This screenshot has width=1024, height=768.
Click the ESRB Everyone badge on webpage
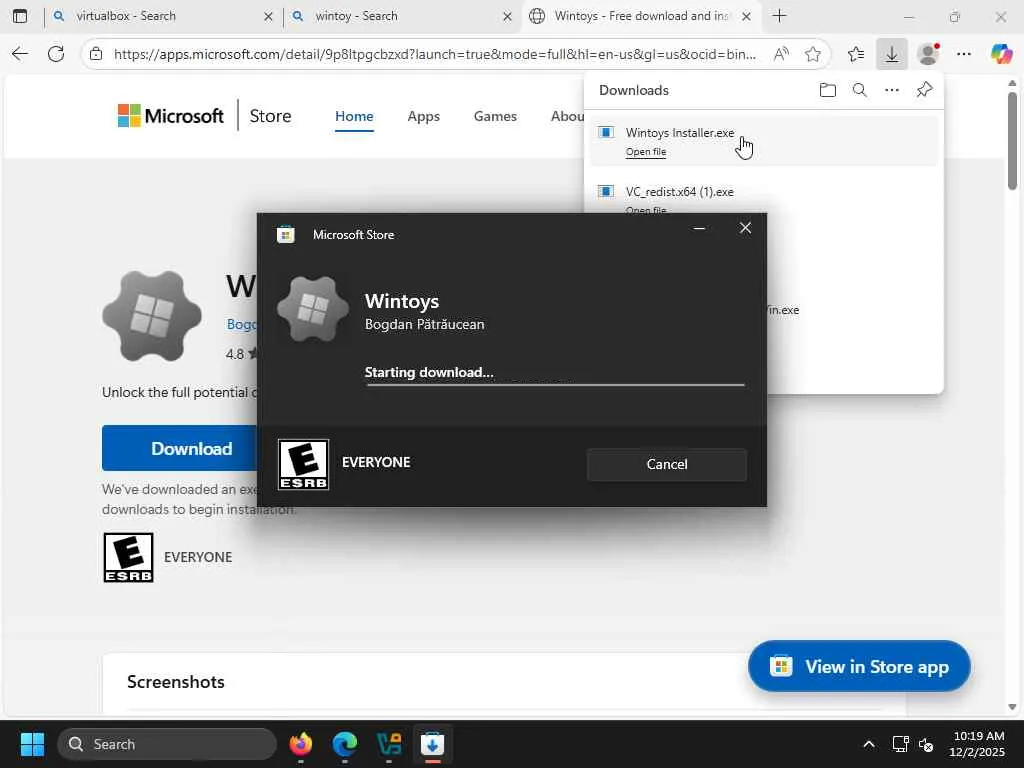(x=129, y=557)
